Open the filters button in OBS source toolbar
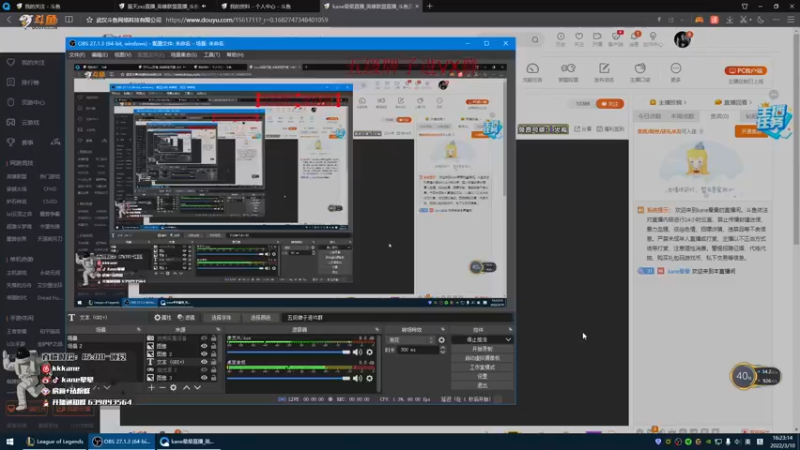800x450 pixels. click(186, 317)
